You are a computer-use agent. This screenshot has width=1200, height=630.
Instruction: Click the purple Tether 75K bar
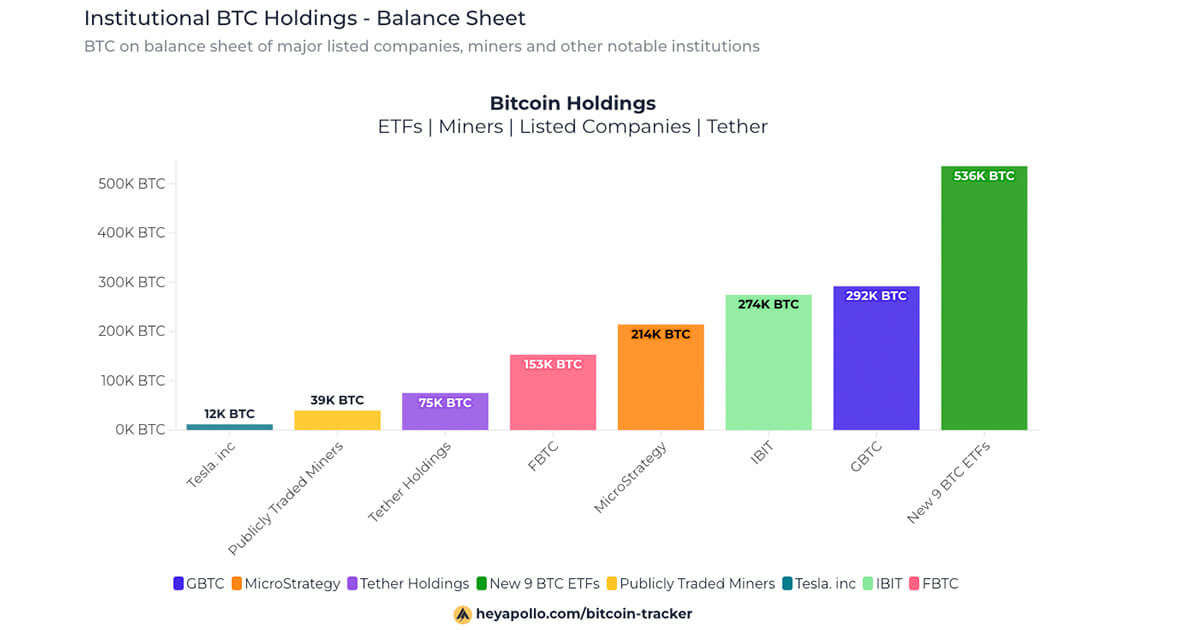click(445, 412)
